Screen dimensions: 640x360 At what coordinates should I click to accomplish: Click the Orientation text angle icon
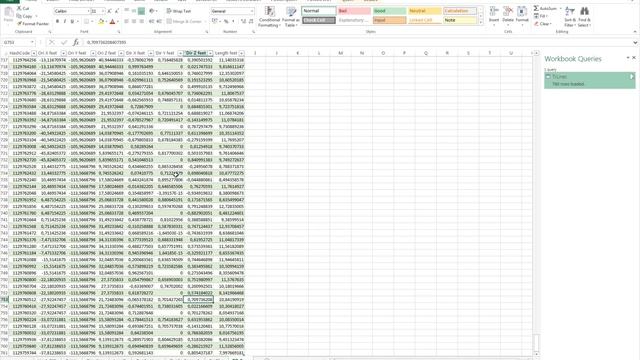(152, 11)
